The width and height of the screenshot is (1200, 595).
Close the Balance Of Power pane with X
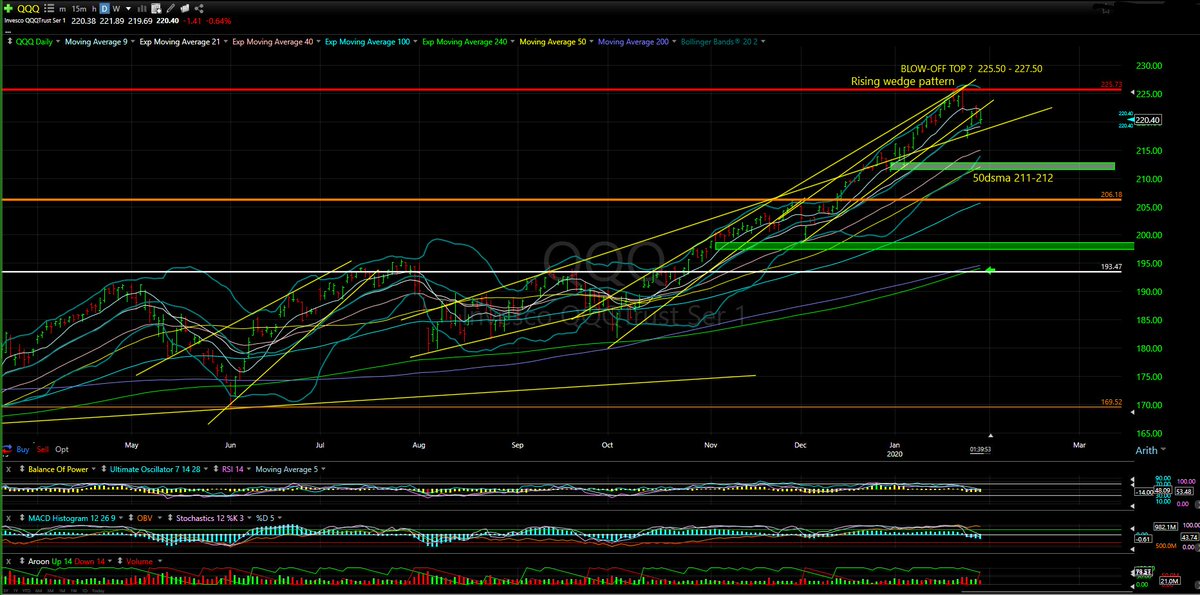(8, 469)
